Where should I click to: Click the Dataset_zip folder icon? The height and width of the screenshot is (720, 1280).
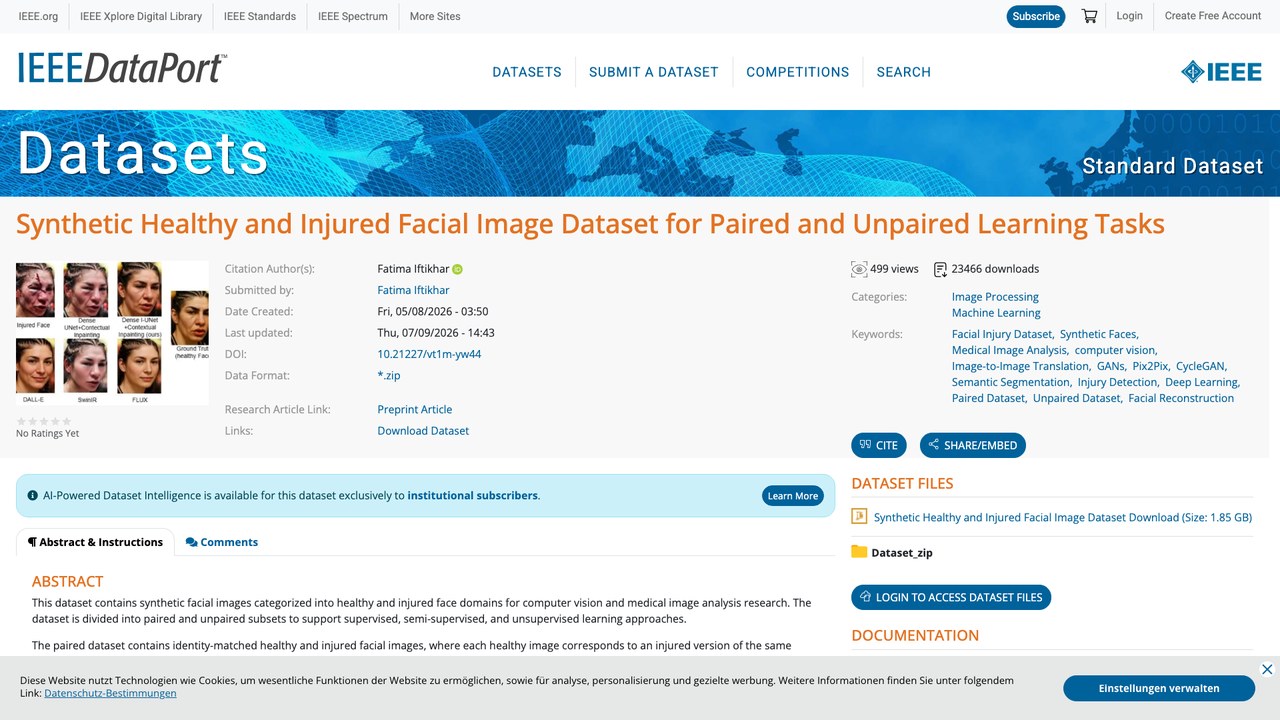pyautogui.click(x=859, y=552)
